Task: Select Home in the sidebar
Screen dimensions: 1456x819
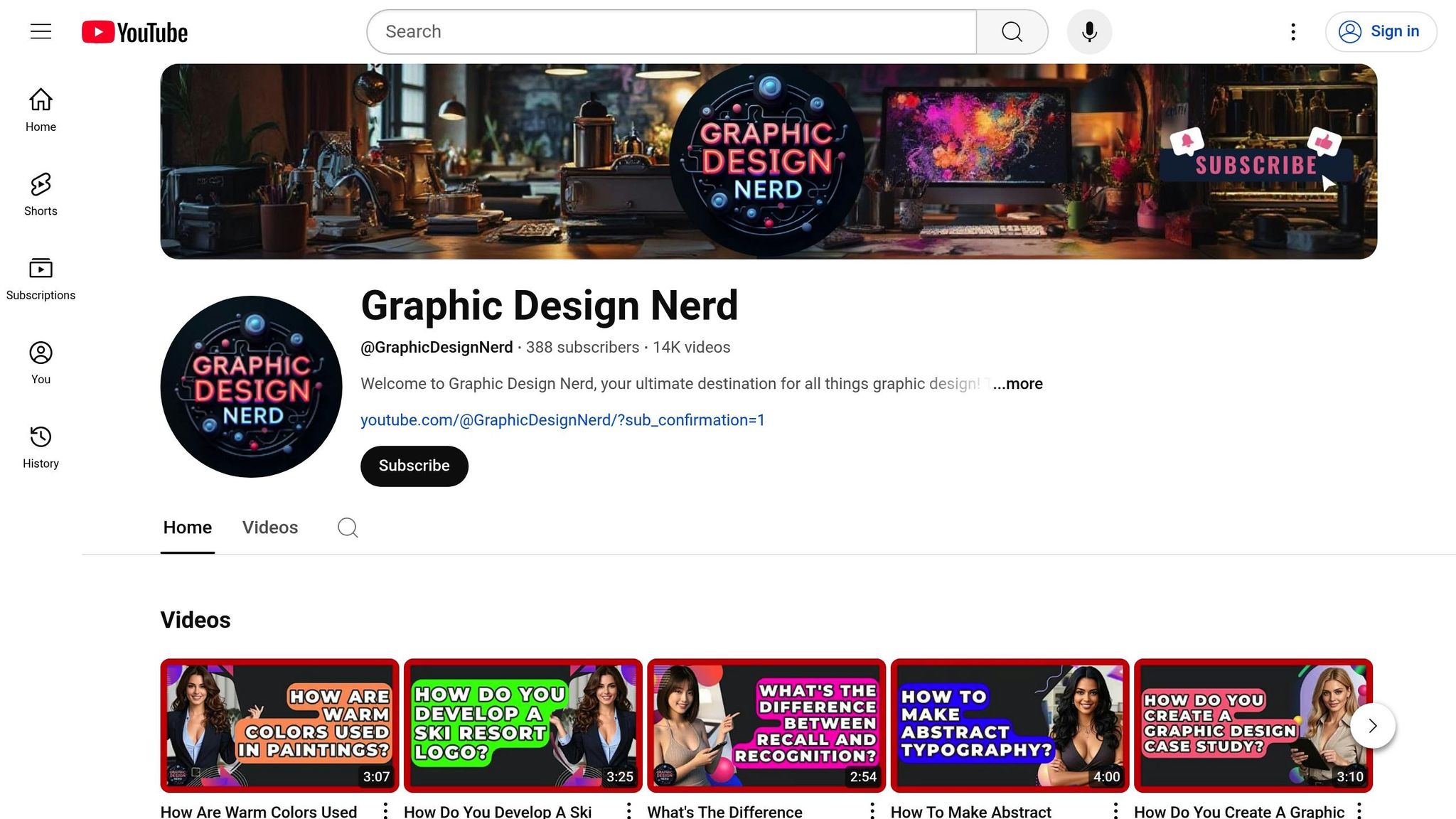Action: (40, 110)
